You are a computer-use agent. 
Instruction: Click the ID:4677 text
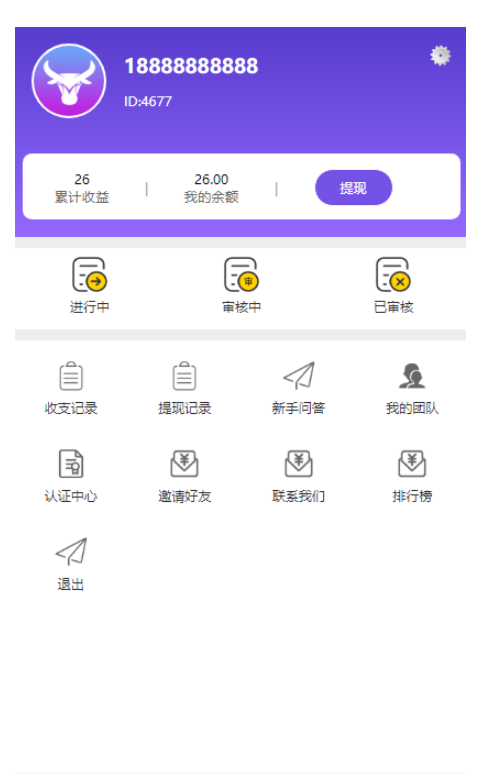coord(148,101)
